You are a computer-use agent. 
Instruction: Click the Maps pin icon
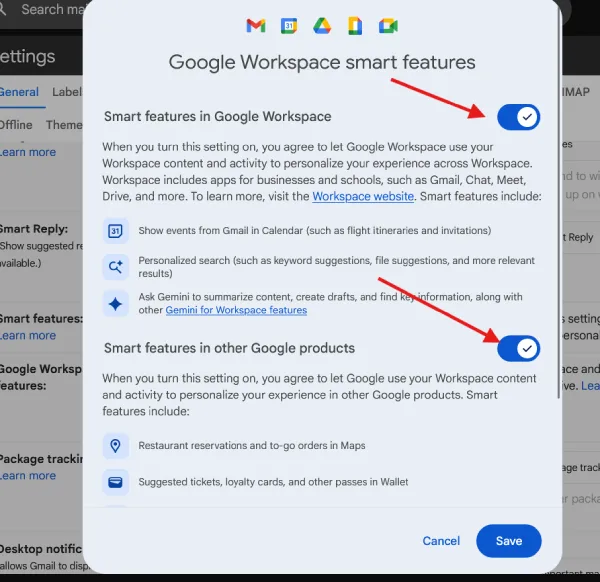click(115, 446)
